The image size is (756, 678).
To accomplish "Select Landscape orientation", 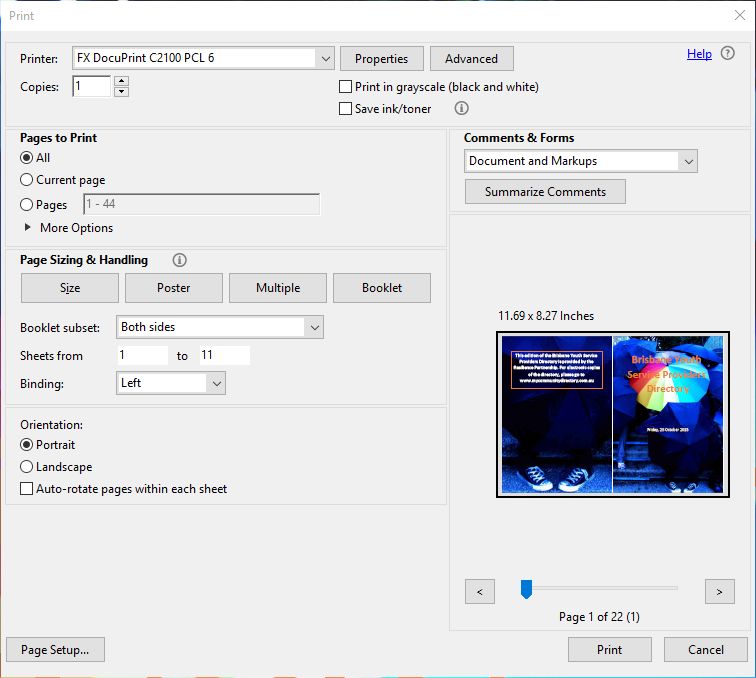I will pyautogui.click(x=27, y=467).
